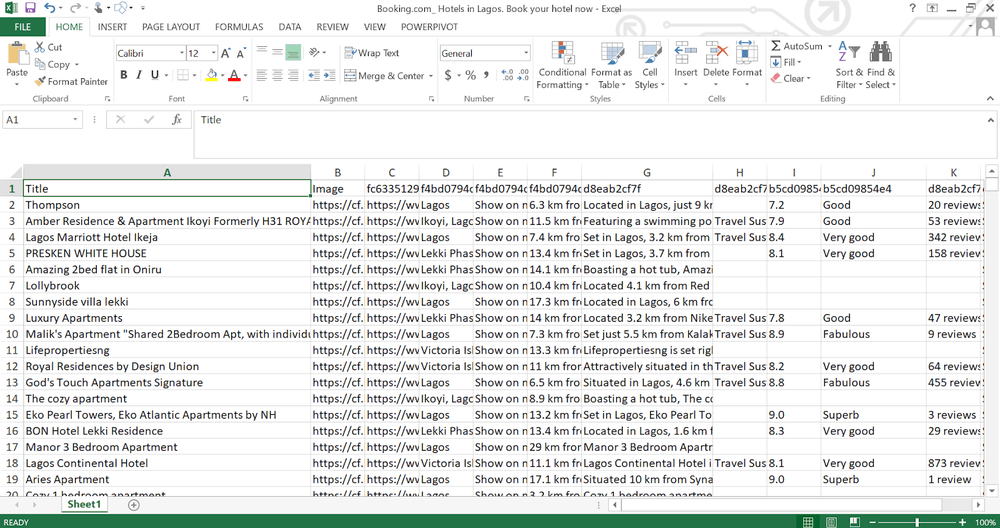Viewport: 1000px width, 528px height.
Task: Apply fill color bucket
Action: coord(212,75)
